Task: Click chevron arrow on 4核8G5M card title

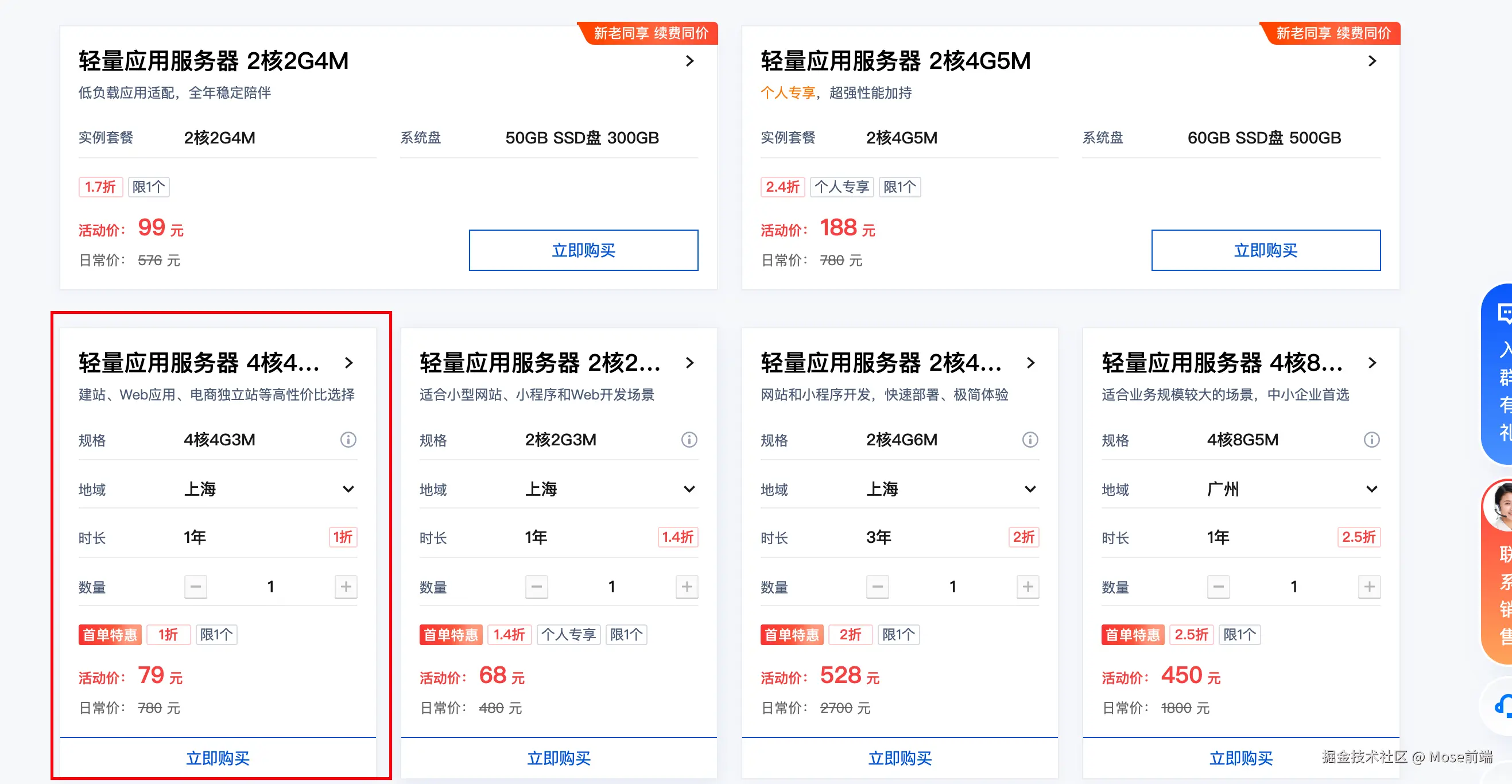Action: 1372,363
